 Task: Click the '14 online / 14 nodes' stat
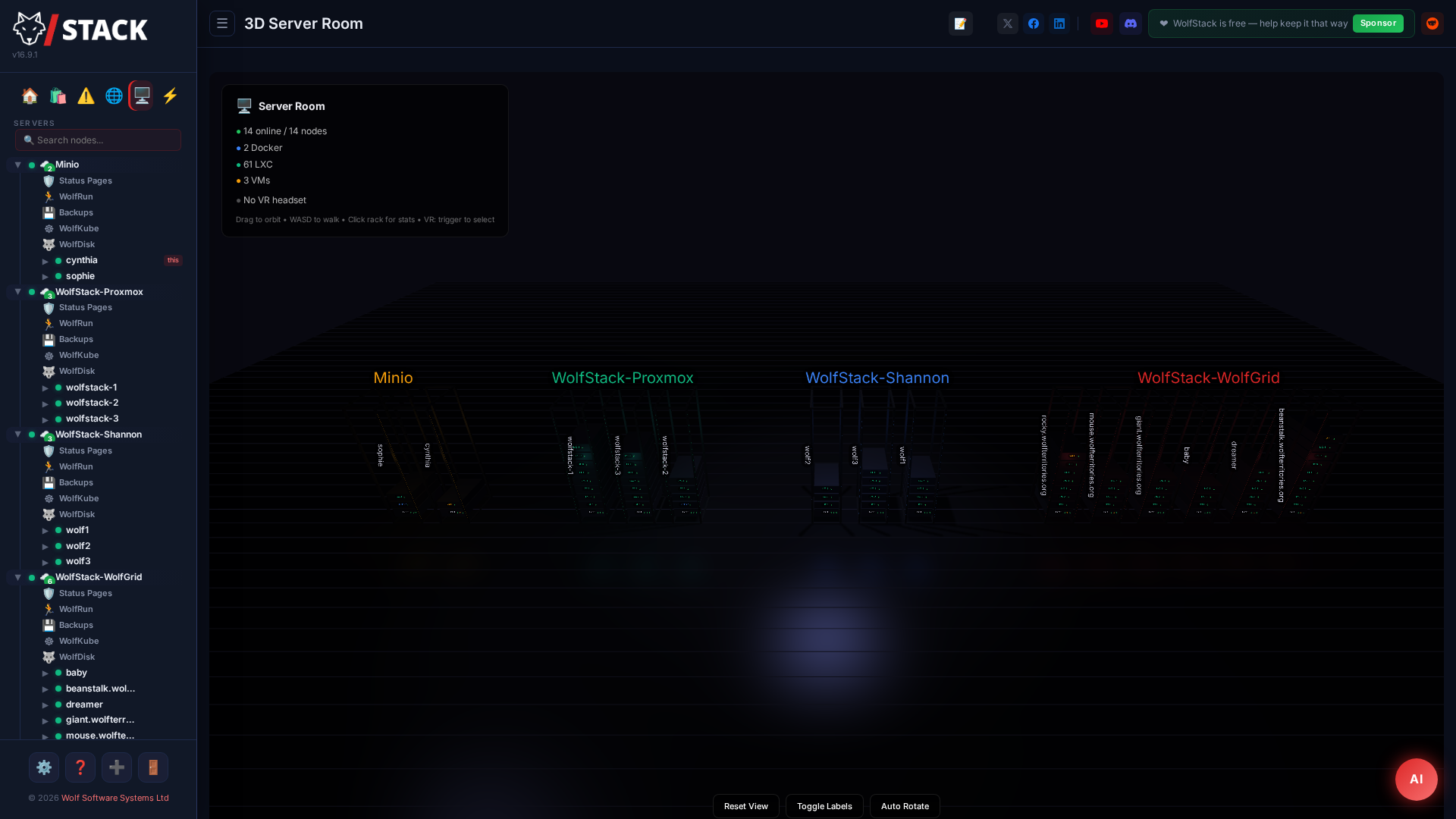pyautogui.click(x=281, y=131)
